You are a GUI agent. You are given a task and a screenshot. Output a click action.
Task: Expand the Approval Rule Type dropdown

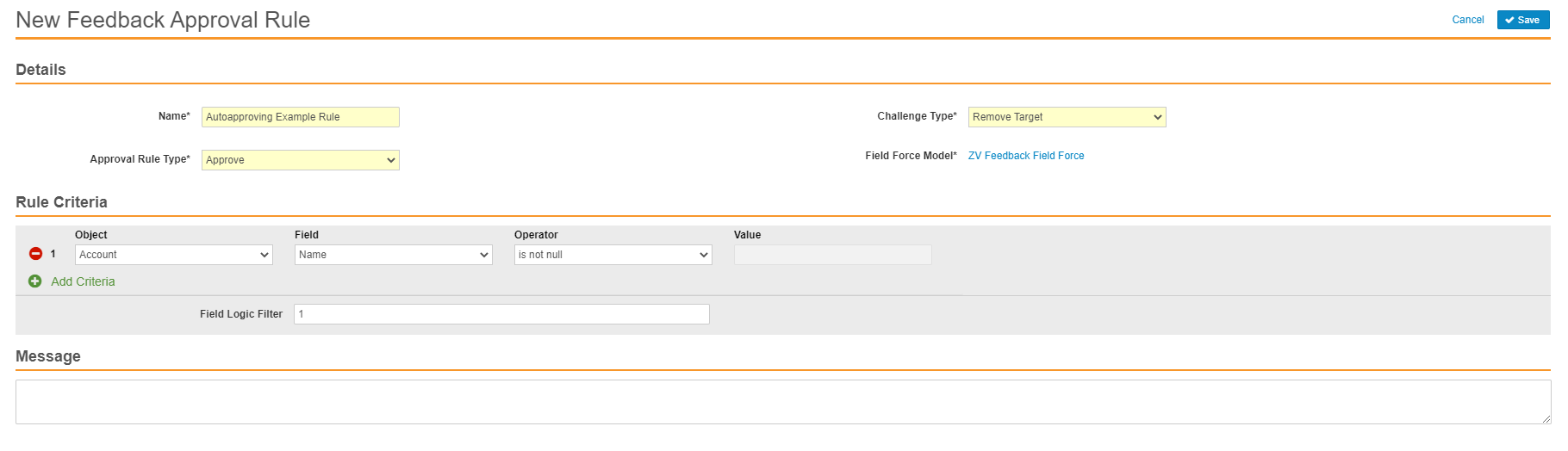[x=300, y=160]
